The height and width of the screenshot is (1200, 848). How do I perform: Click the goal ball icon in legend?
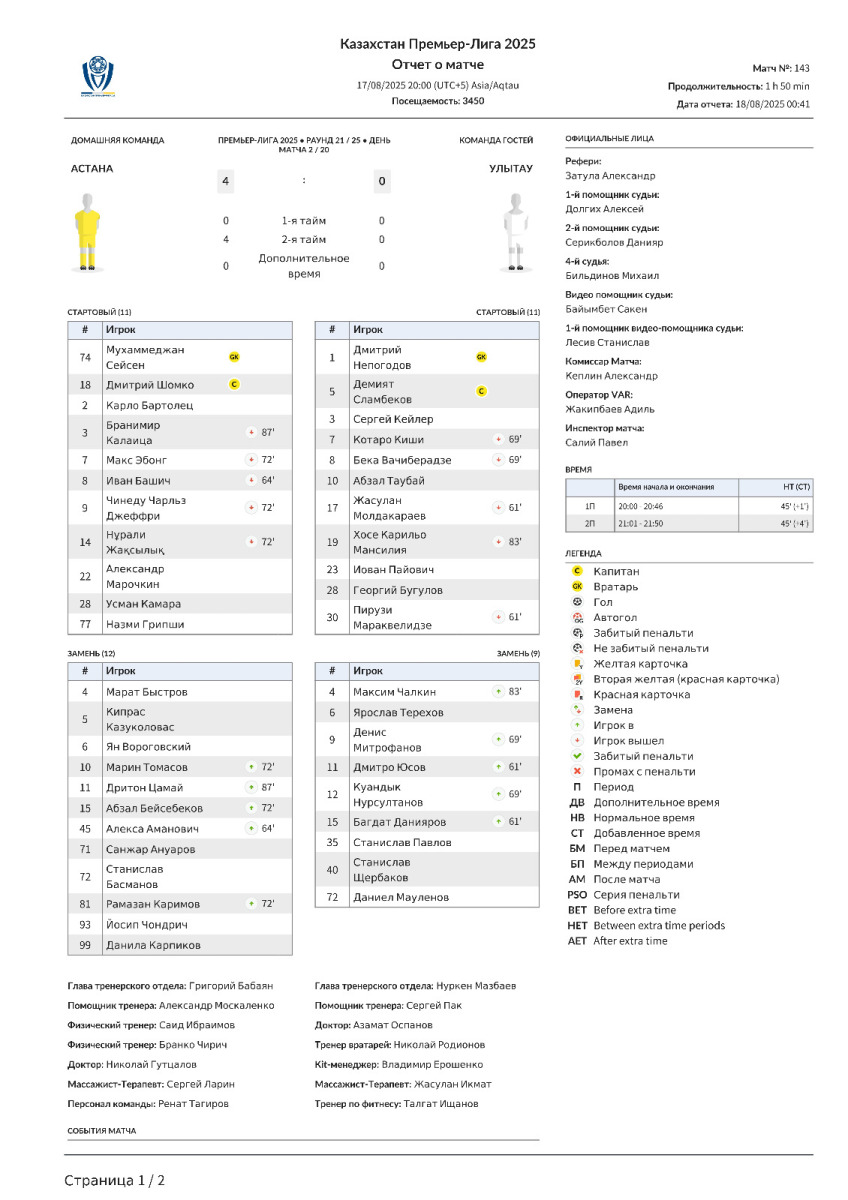point(577,602)
